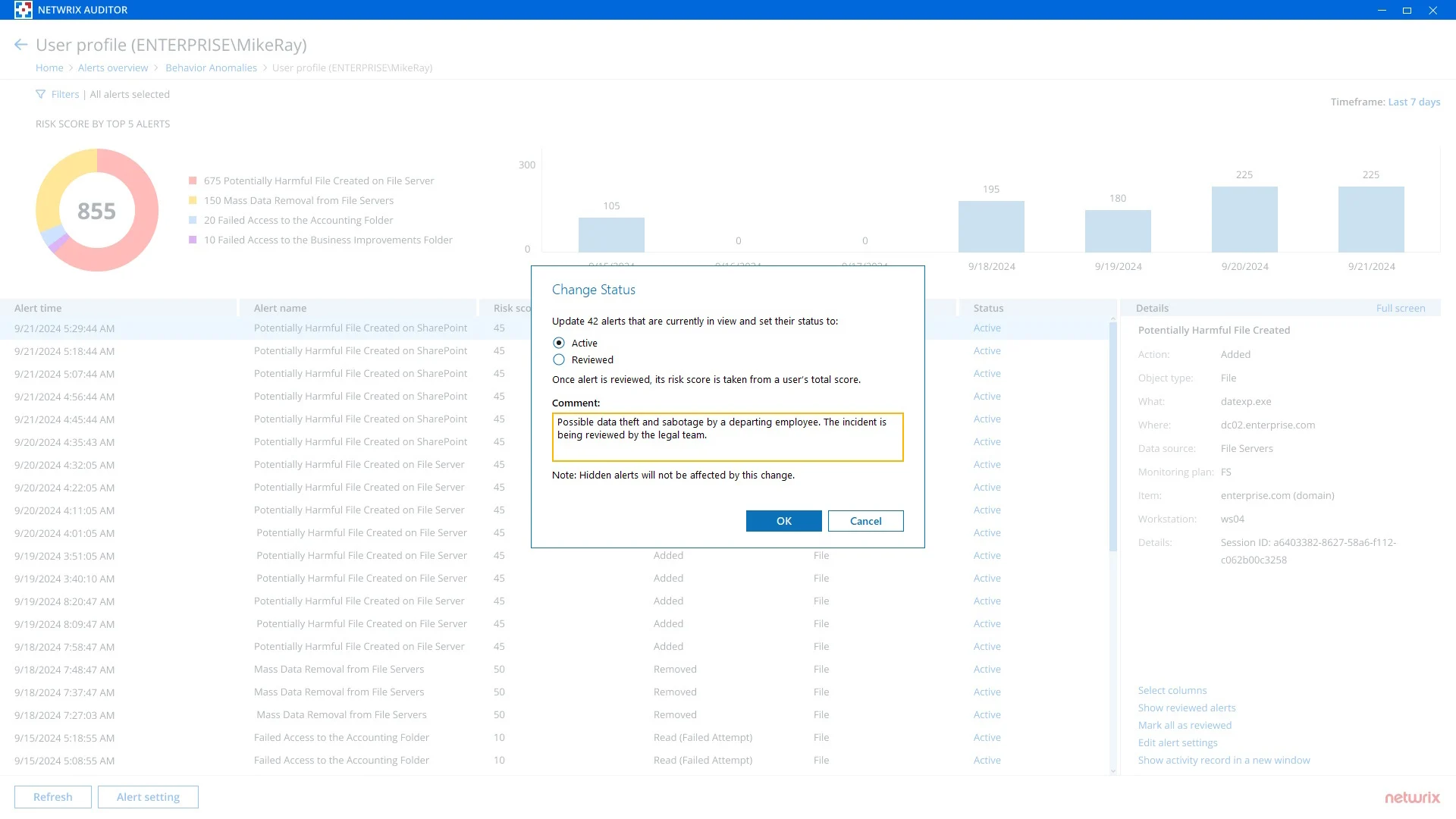This screenshot has width=1456, height=819.
Task: Open Filters via the funnel icon
Action: [x=40, y=95]
